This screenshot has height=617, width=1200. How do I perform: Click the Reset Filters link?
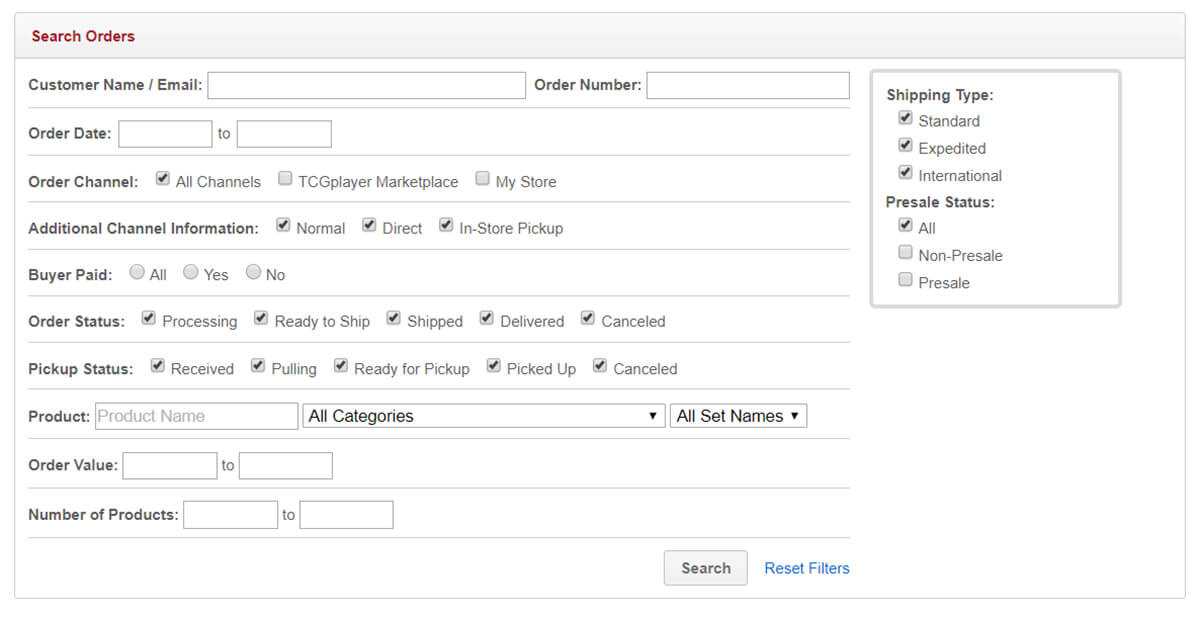click(807, 568)
